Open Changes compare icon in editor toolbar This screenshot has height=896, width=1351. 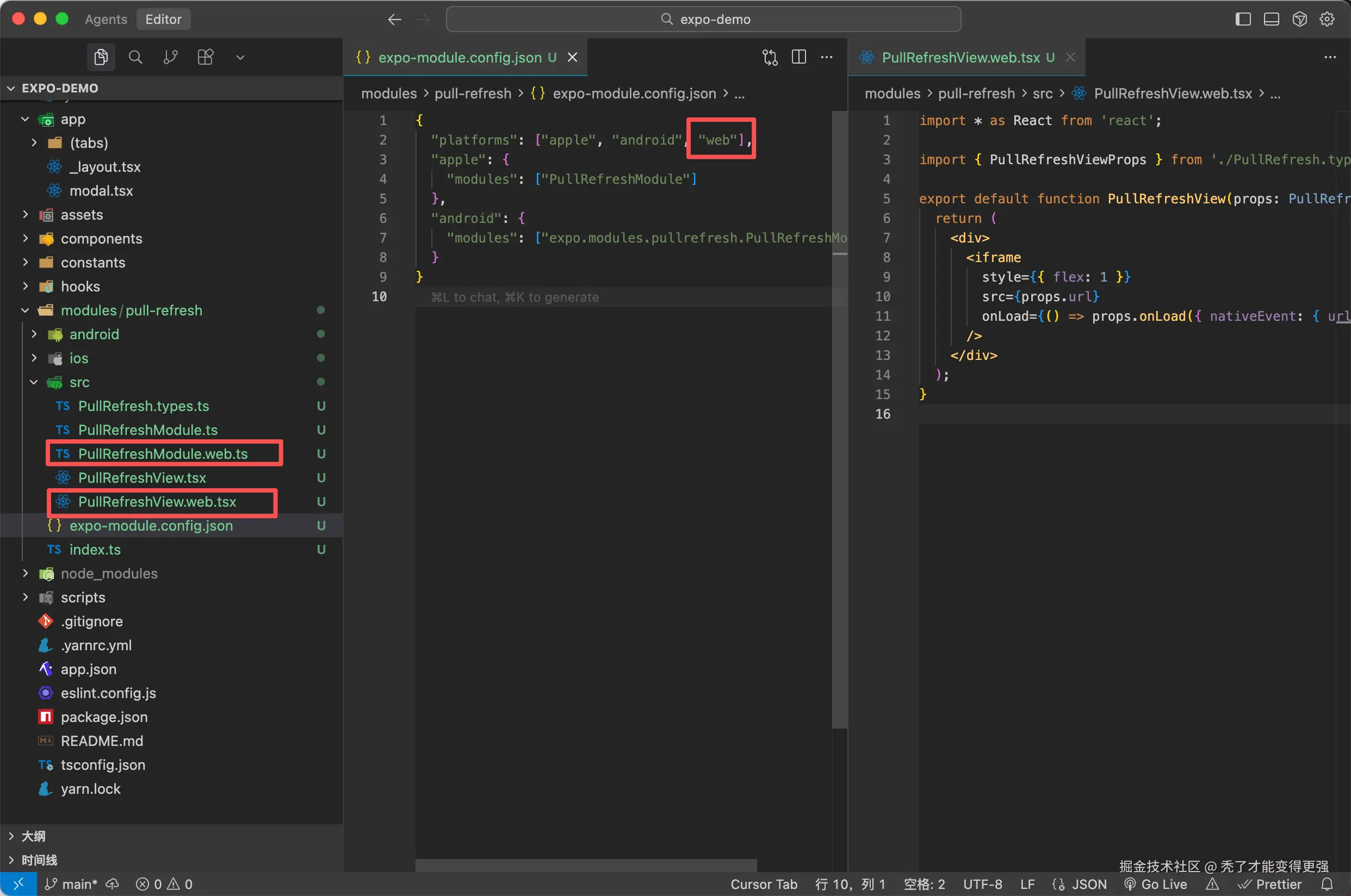[770, 57]
